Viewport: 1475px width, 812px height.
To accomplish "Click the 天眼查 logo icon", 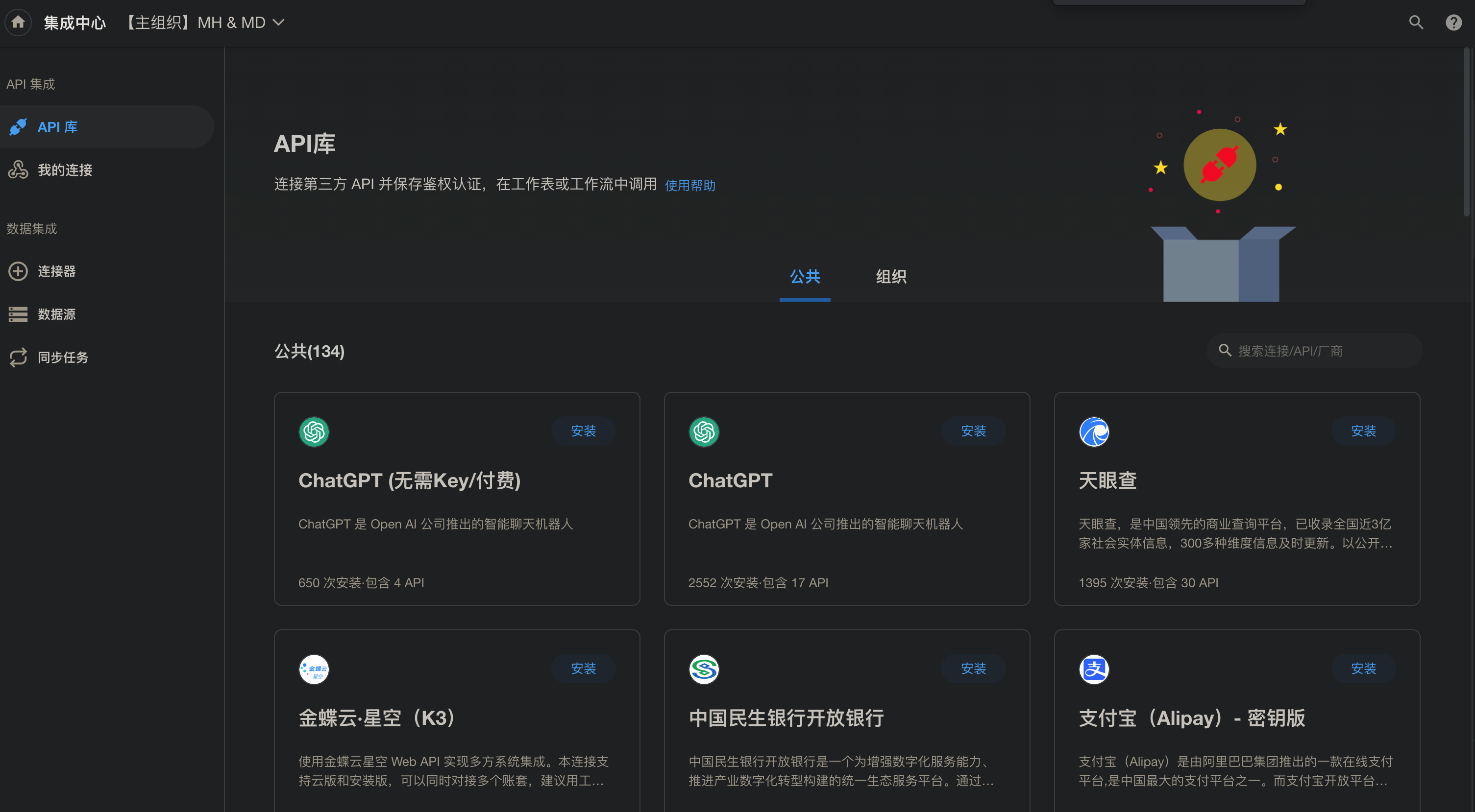I will (x=1094, y=431).
